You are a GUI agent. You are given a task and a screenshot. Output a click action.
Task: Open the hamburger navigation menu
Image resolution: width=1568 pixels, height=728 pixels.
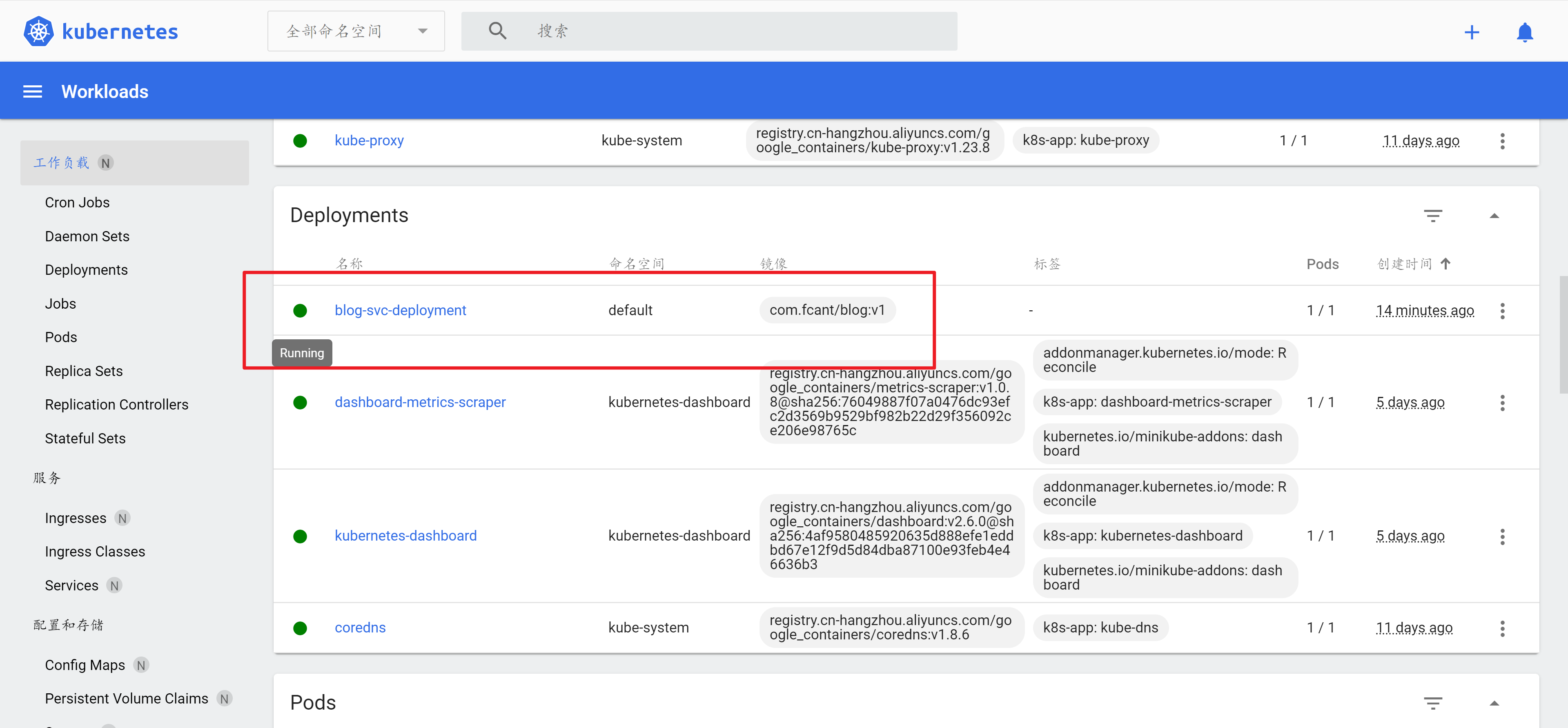click(x=32, y=91)
